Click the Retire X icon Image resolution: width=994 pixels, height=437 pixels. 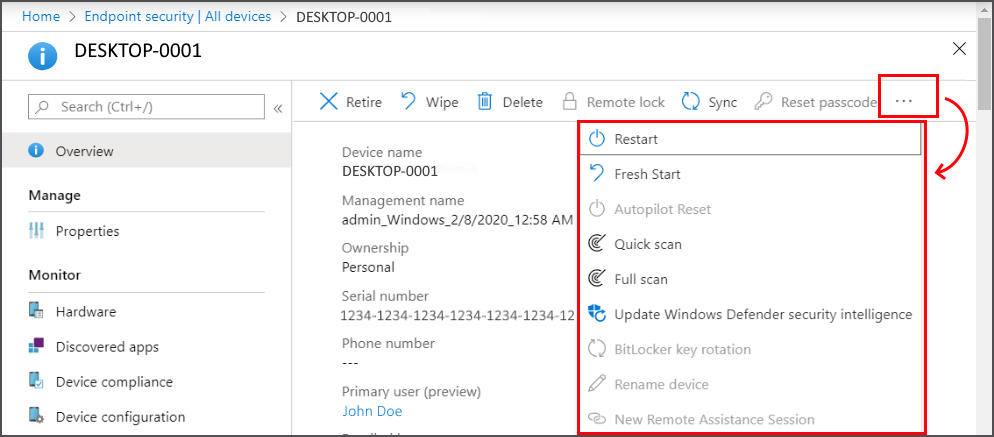[328, 102]
